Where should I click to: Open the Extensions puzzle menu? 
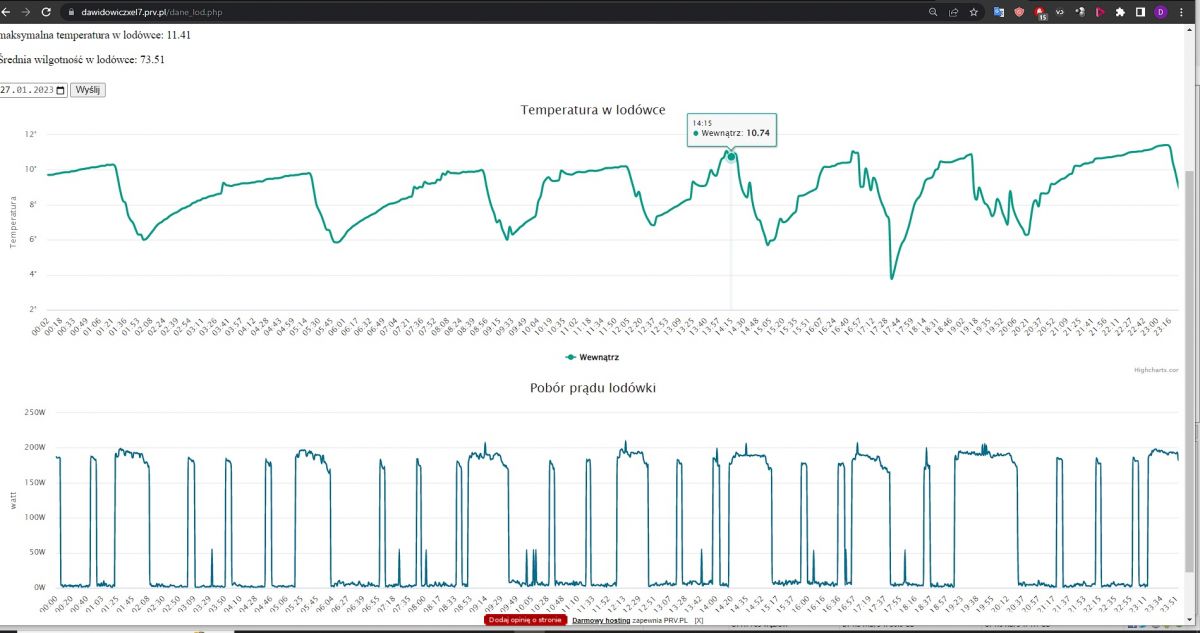click(x=1119, y=12)
